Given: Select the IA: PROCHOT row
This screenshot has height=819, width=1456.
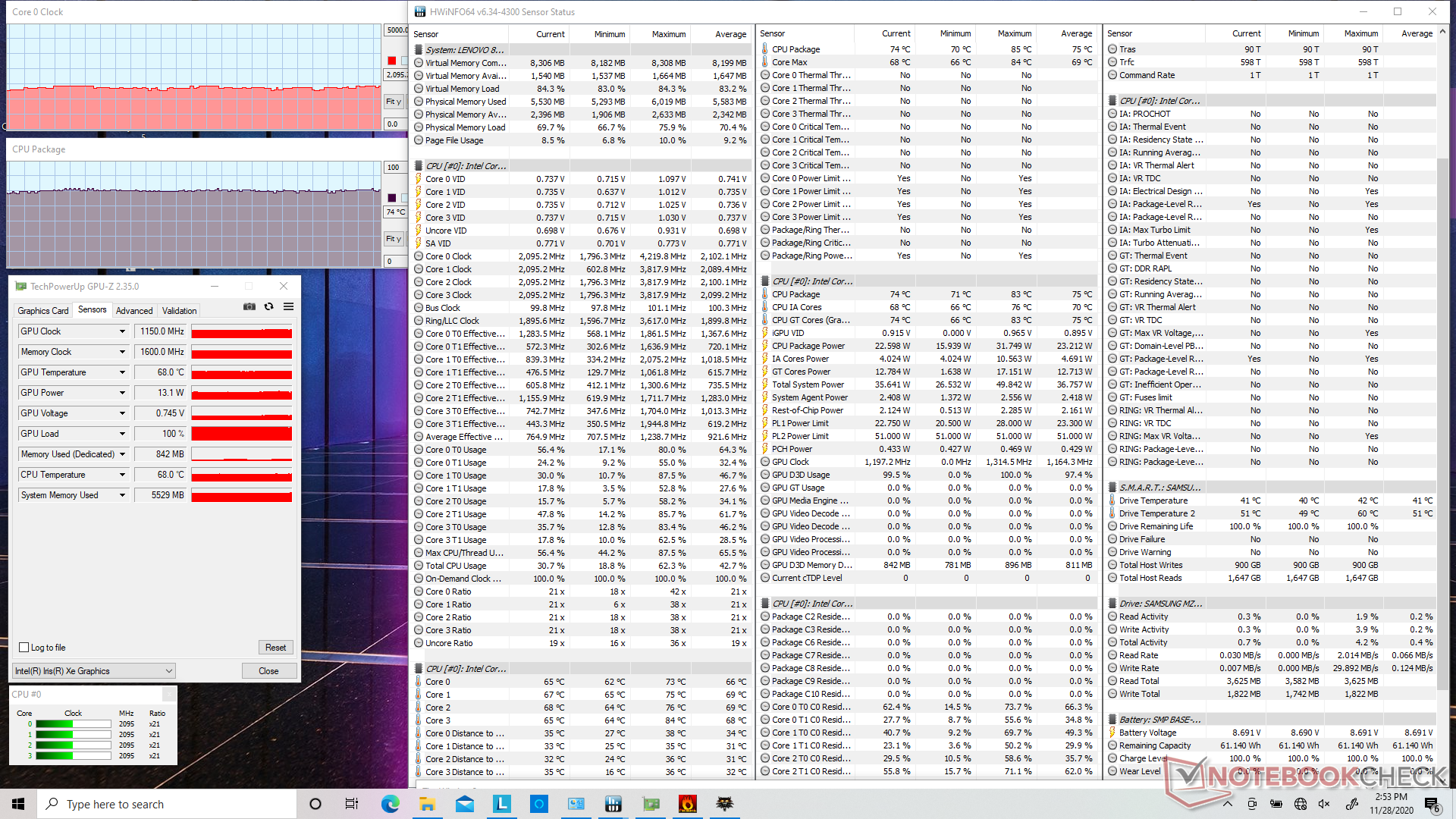Looking at the screenshot, I should click(x=1271, y=114).
